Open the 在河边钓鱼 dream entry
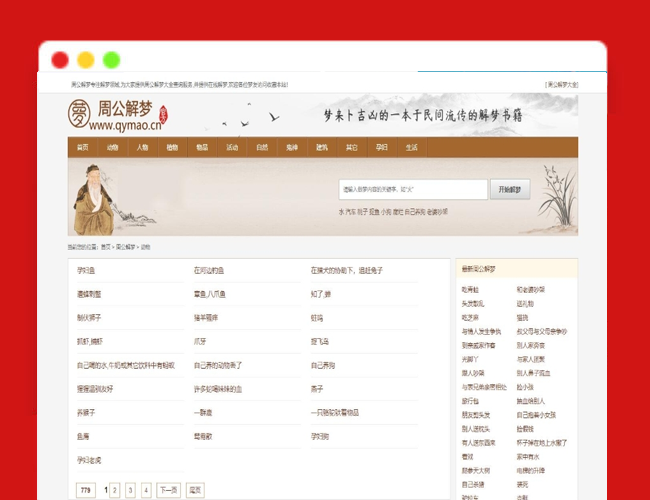The height and width of the screenshot is (500, 650). 209,271
